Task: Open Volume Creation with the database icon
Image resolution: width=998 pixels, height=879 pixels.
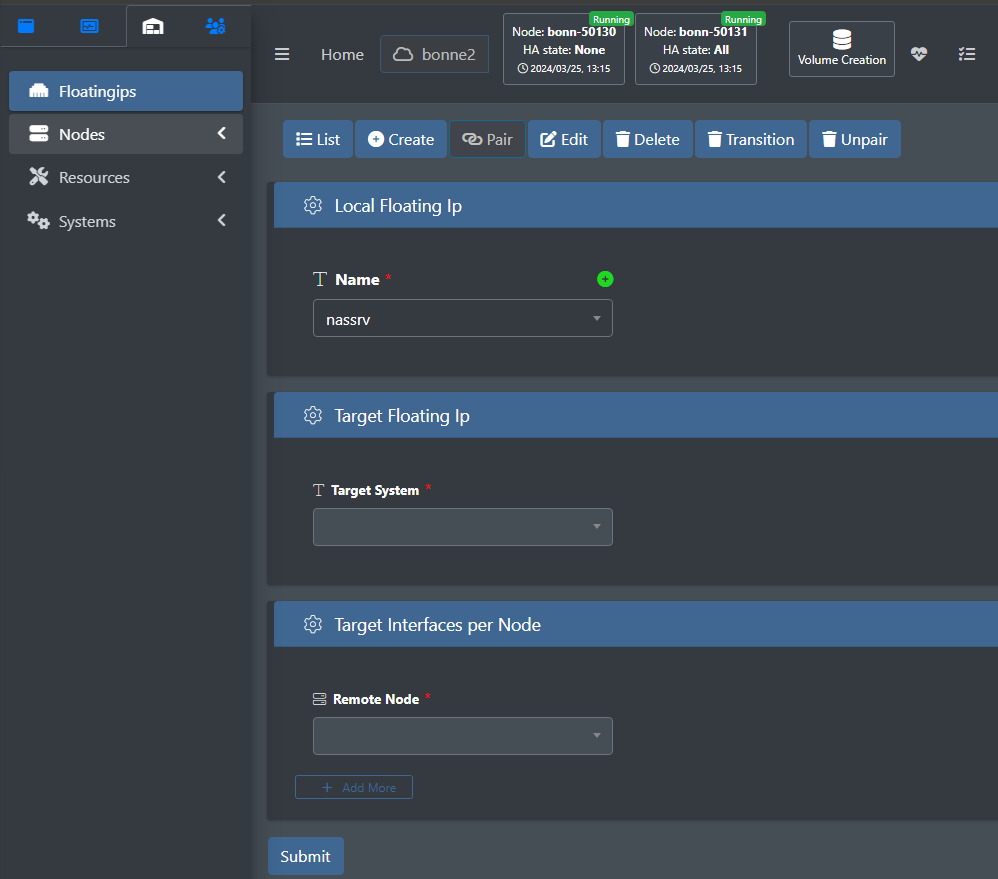Action: [x=841, y=49]
